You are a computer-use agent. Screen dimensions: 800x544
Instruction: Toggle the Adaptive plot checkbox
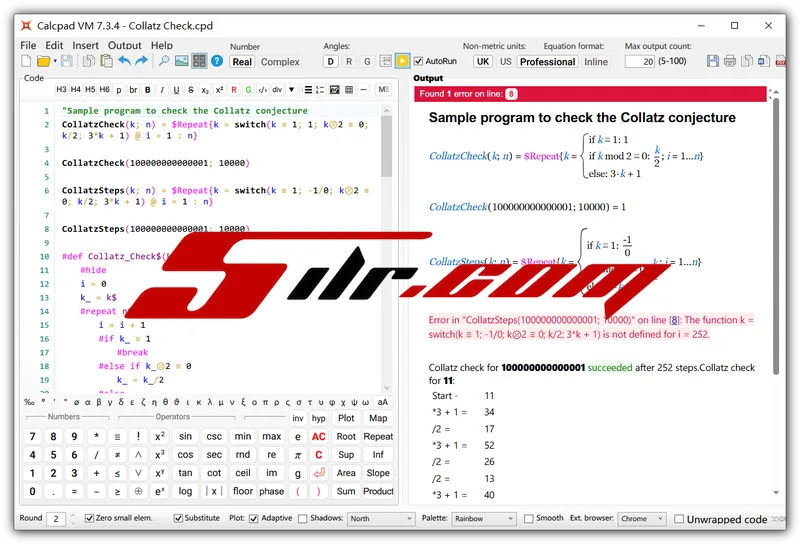pos(254,518)
